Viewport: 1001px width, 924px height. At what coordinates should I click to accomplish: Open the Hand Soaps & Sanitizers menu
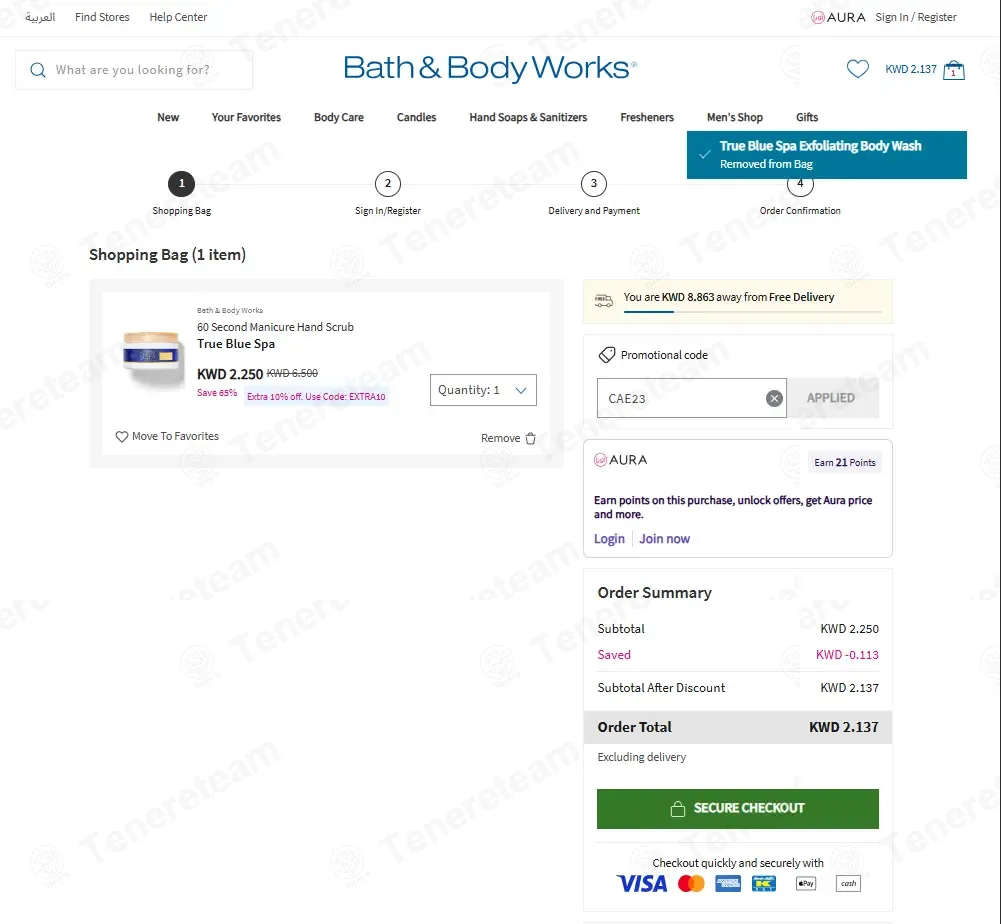click(x=528, y=117)
